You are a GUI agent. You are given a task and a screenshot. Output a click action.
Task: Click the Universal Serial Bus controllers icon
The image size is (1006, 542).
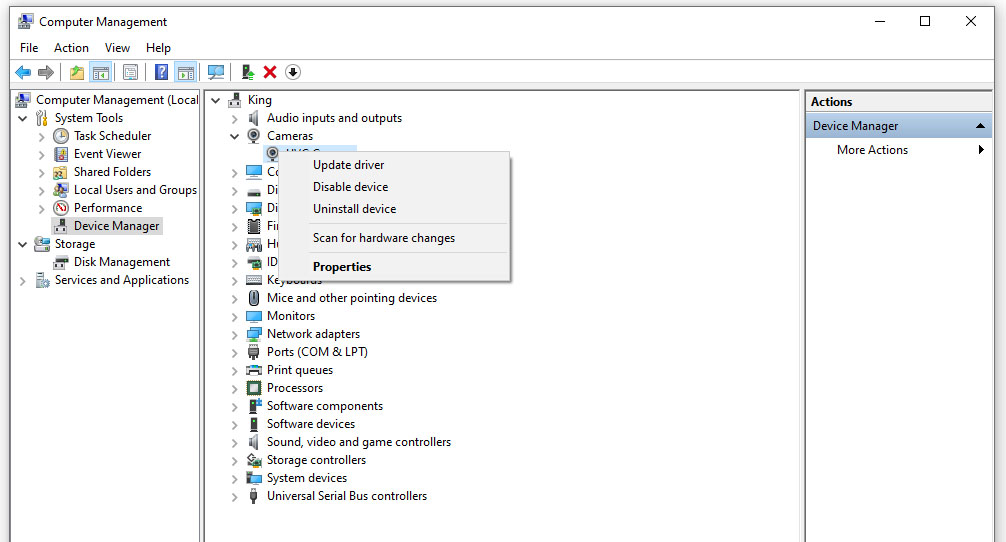pyautogui.click(x=254, y=496)
